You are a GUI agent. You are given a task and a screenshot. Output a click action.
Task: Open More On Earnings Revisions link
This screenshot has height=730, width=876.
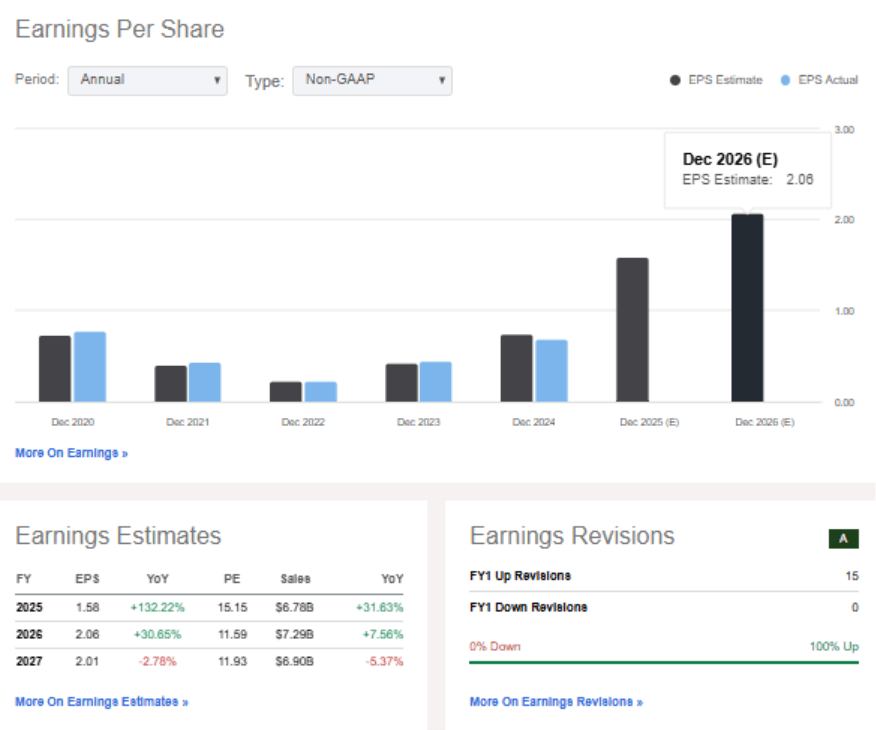coord(556,702)
